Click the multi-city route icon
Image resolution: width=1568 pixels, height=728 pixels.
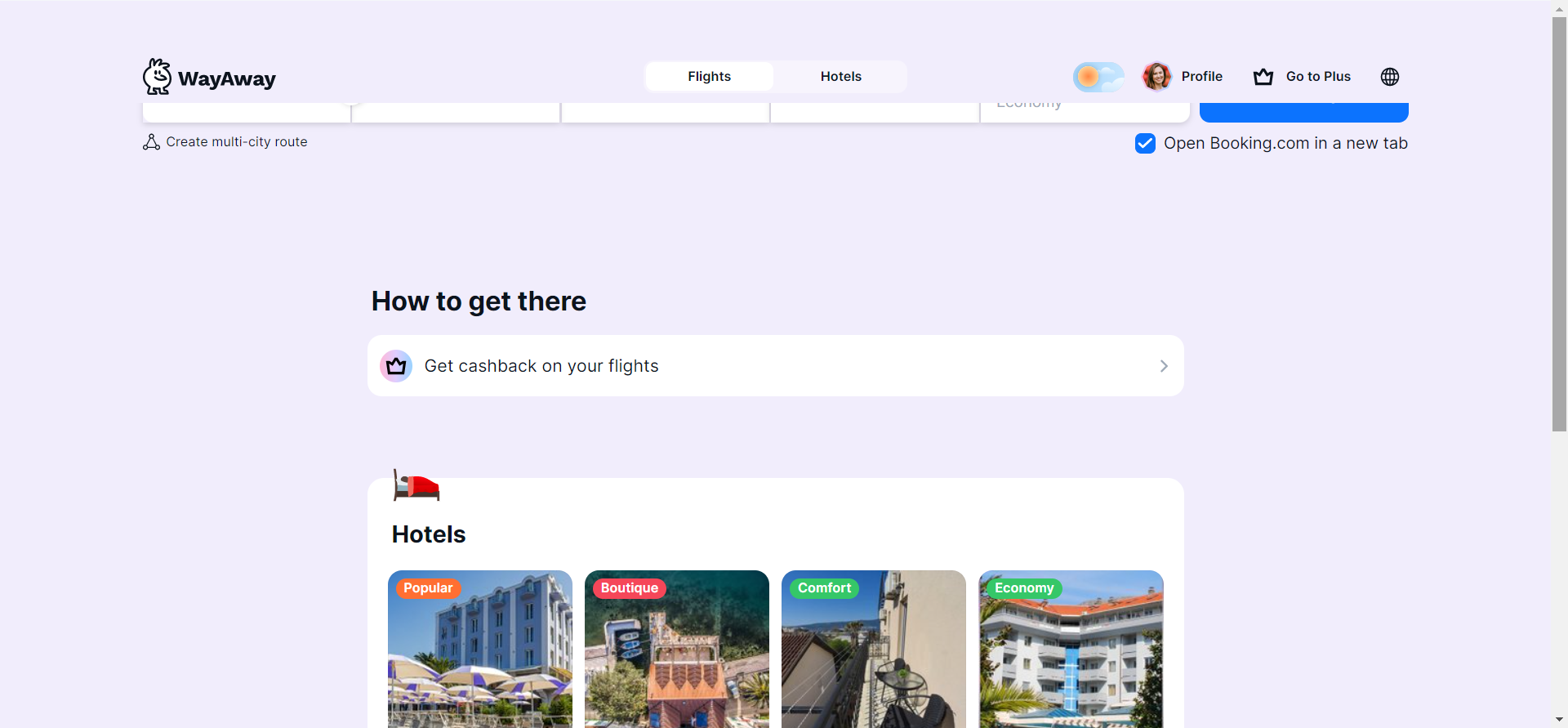click(151, 142)
